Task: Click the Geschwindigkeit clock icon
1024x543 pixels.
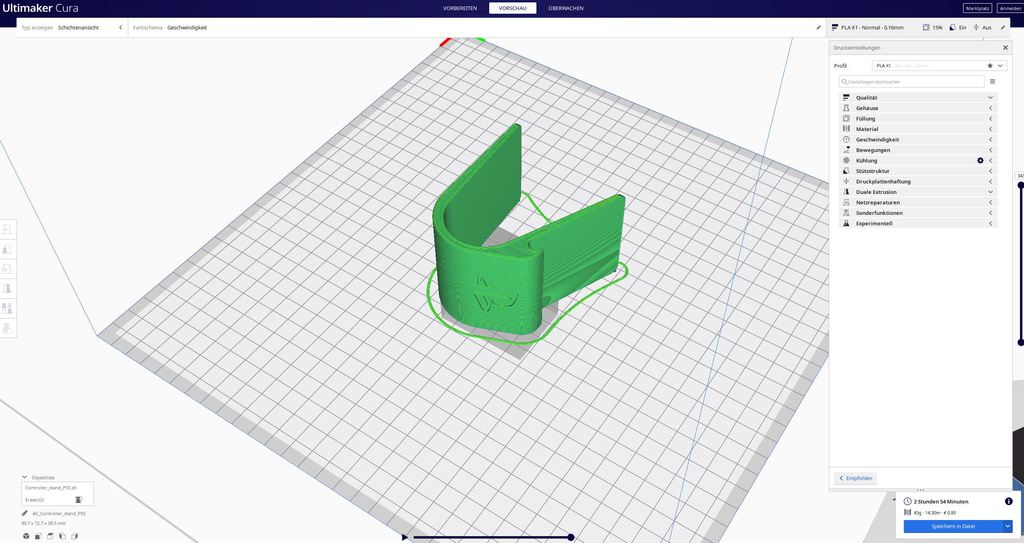Action: coord(846,139)
